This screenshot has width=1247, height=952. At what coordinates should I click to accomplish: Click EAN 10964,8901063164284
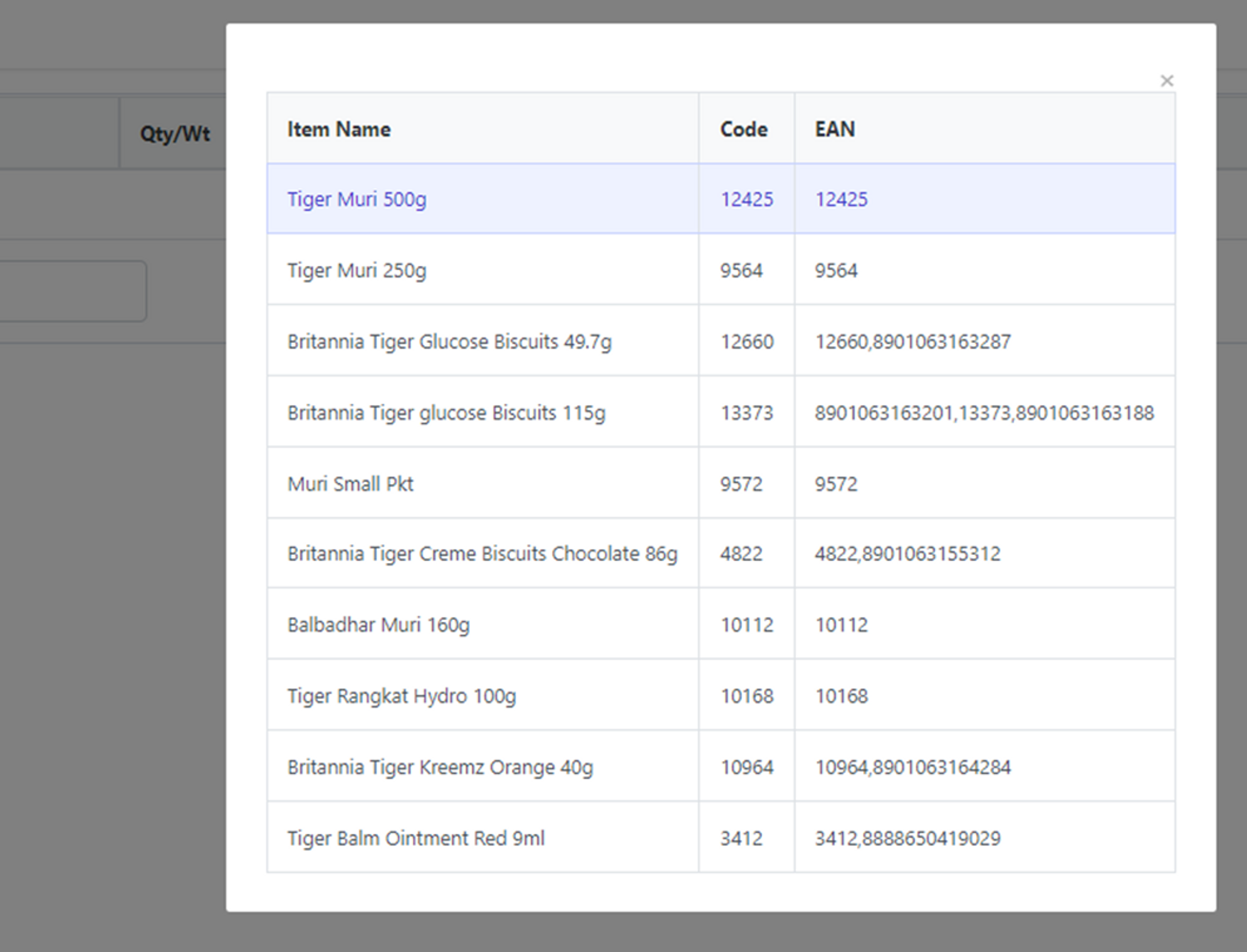pyautogui.click(x=913, y=767)
